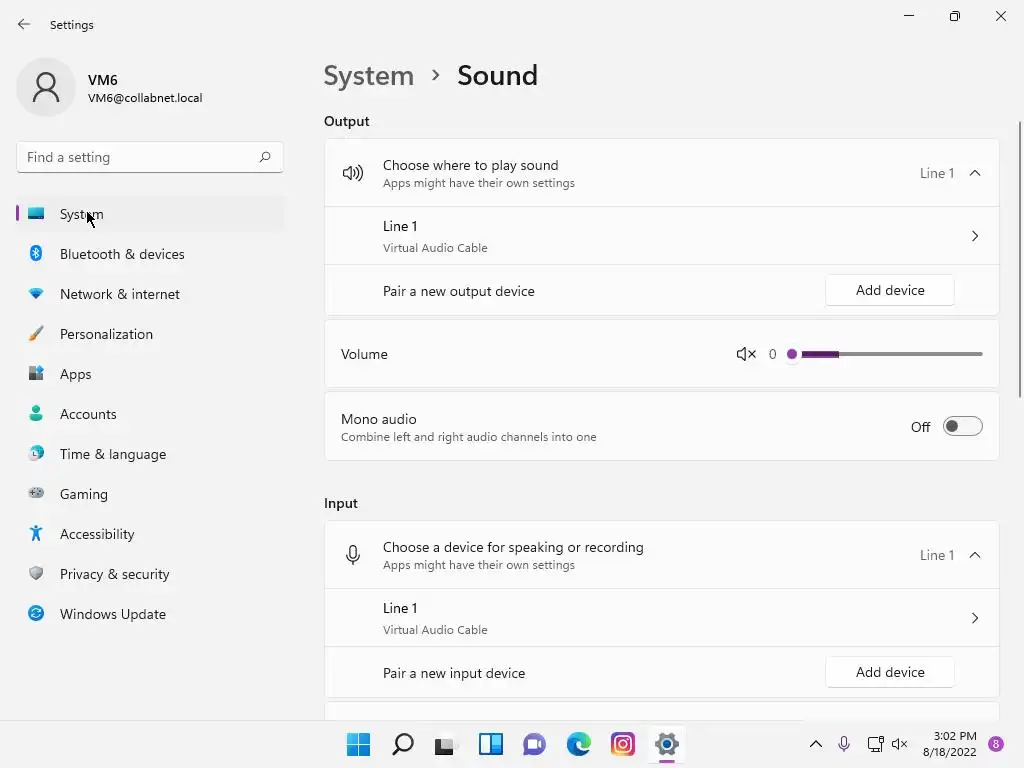Show hidden icons in system tray

point(816,744)
